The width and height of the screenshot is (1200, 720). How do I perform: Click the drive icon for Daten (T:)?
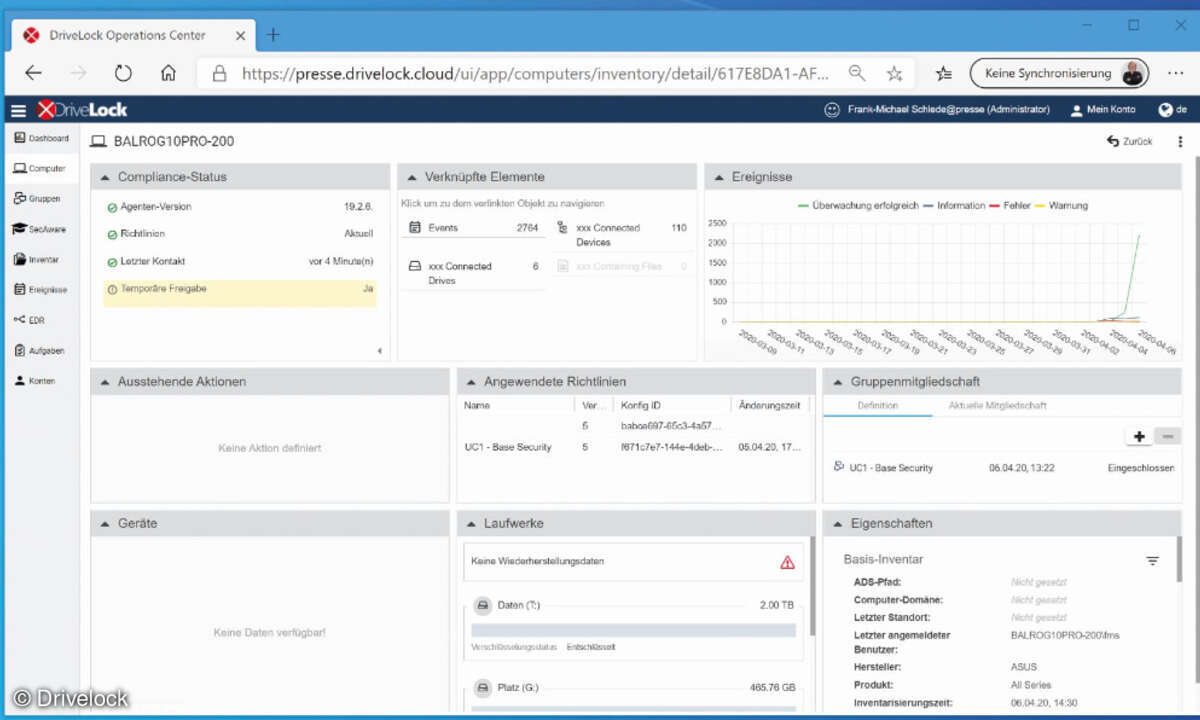(482, 605)
